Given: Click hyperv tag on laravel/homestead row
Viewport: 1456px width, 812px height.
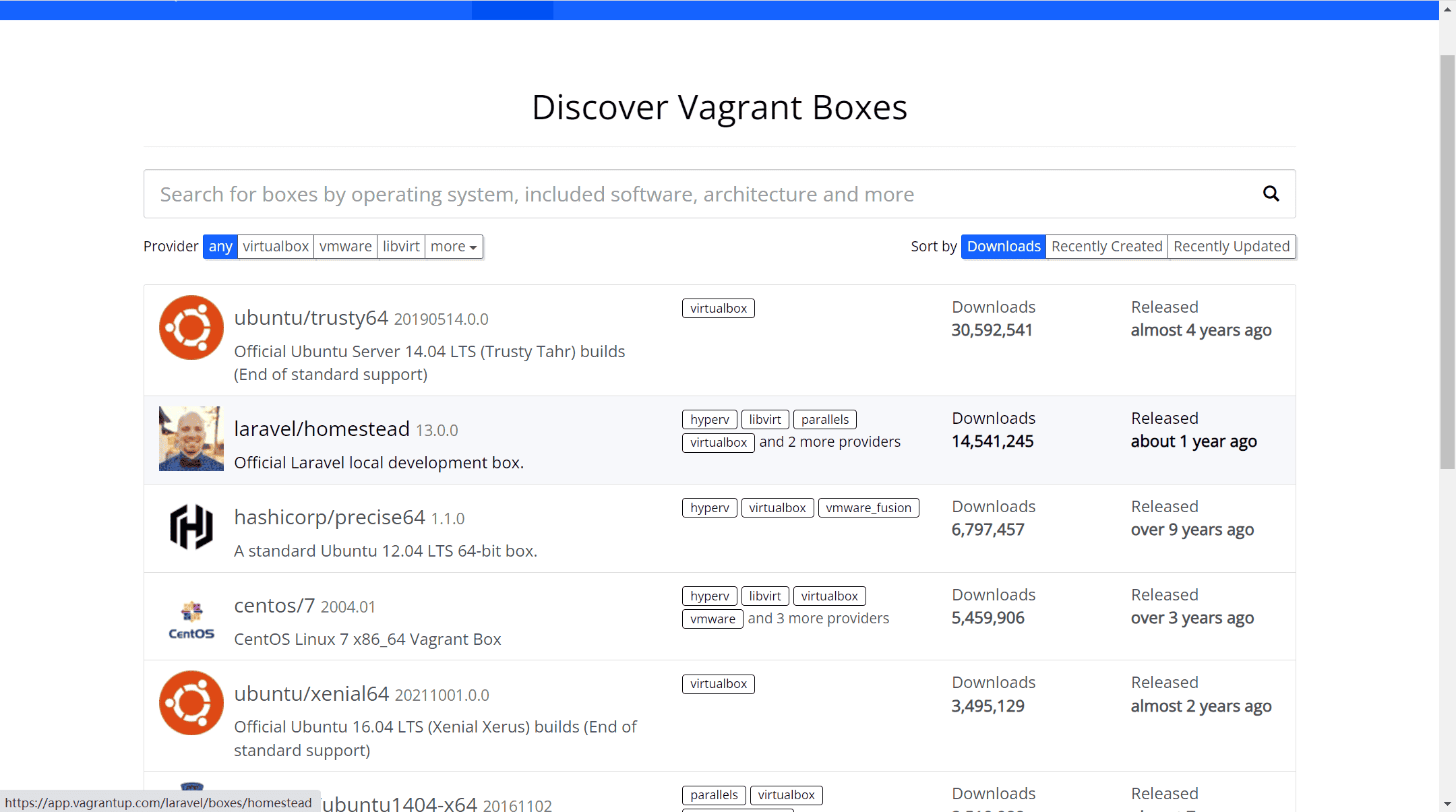Looking at the screenshot, I should click(710, 420).
